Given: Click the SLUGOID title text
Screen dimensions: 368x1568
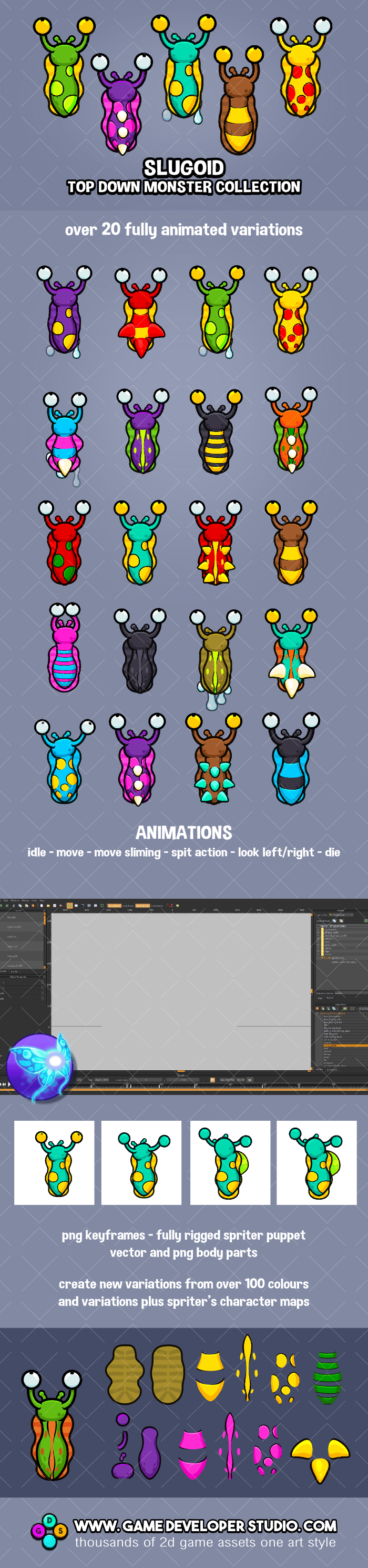Looking at the screenshot, I should tap(183, 167).
